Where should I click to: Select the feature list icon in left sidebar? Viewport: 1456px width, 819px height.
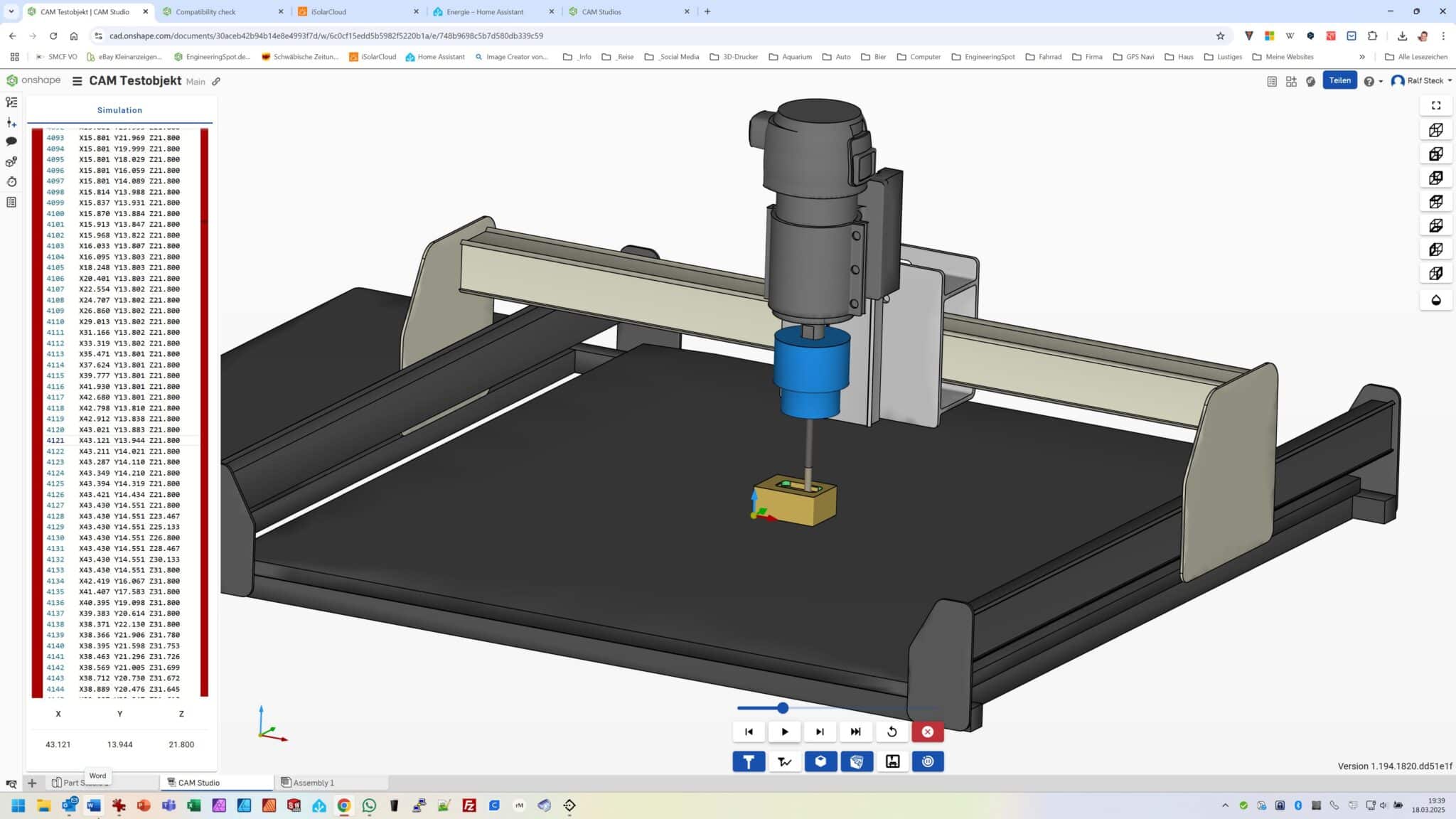tap(11, 102)
